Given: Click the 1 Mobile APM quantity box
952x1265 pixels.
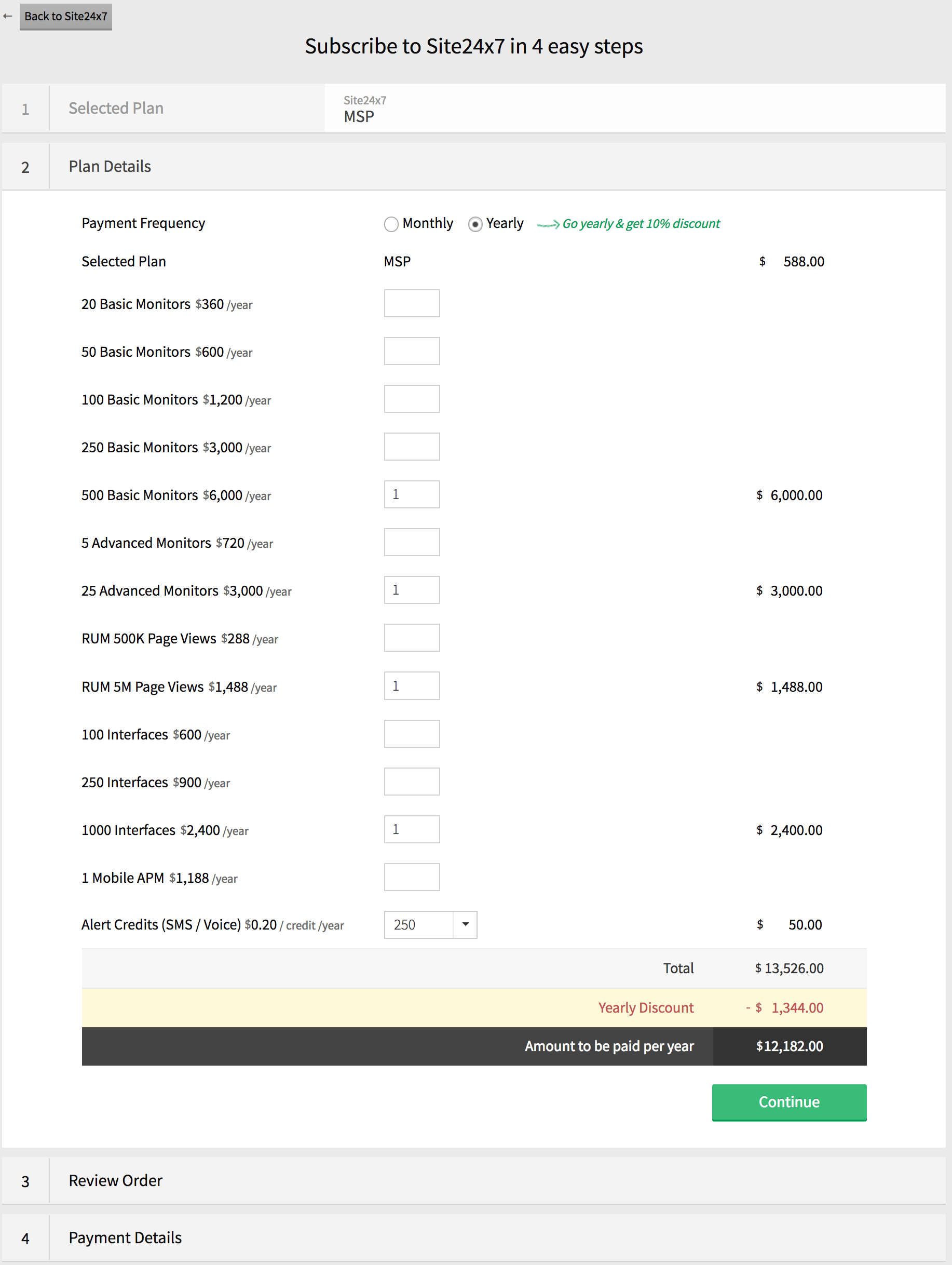Looking at the screenshot, I should [x=412, y=877].
